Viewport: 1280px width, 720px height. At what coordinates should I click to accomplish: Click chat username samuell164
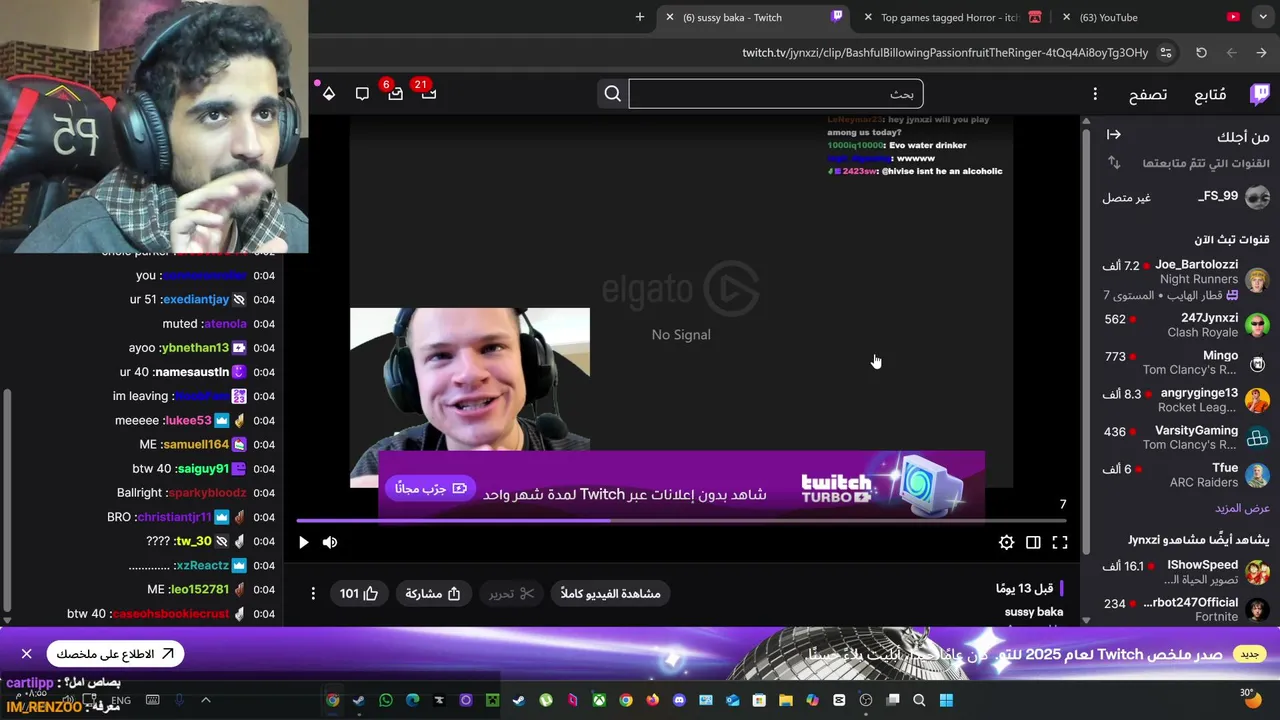(196, 445)
